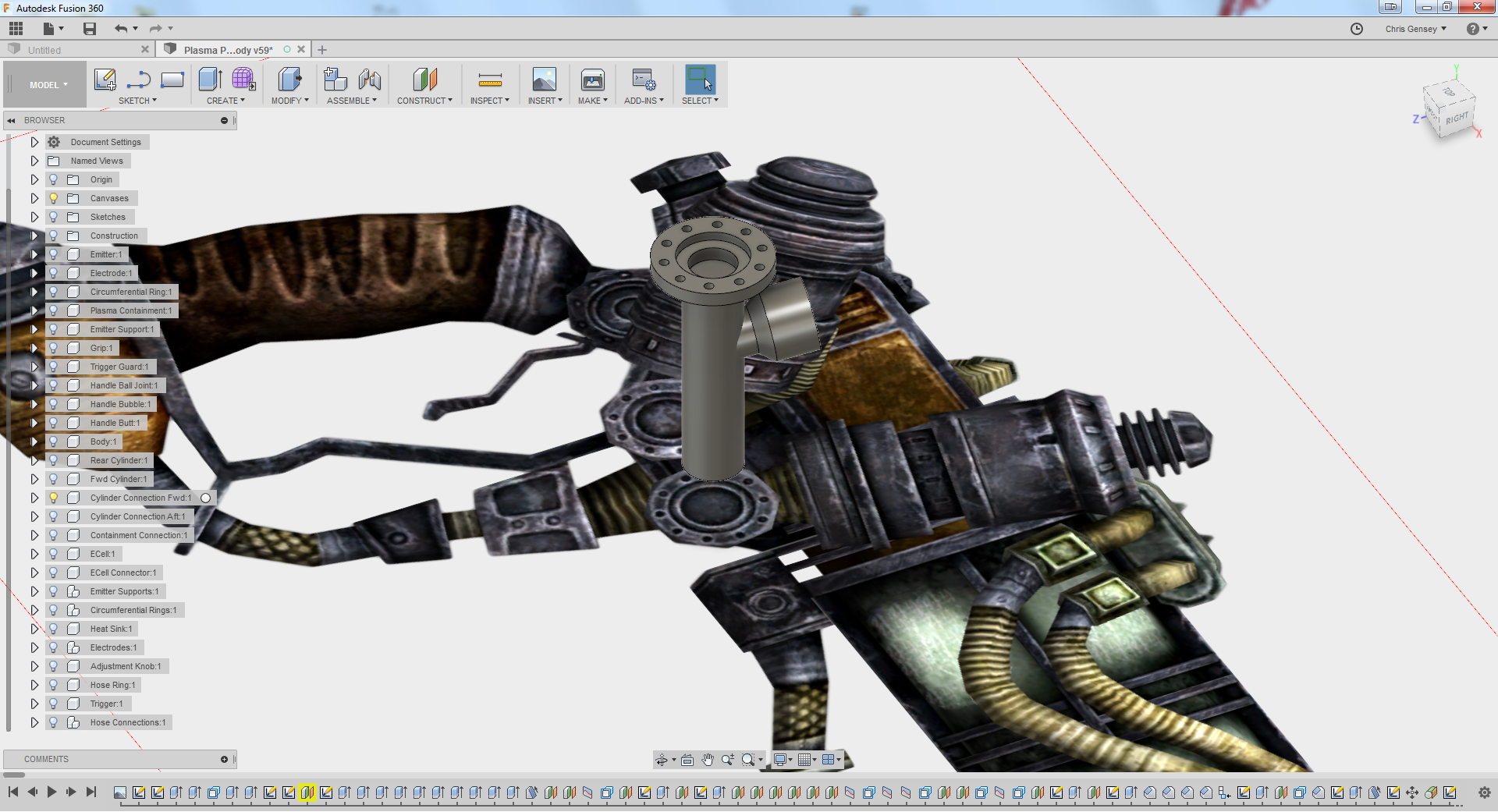Click the Insert image icon
Screen dimensions: 1498x812
pos(544,80)
